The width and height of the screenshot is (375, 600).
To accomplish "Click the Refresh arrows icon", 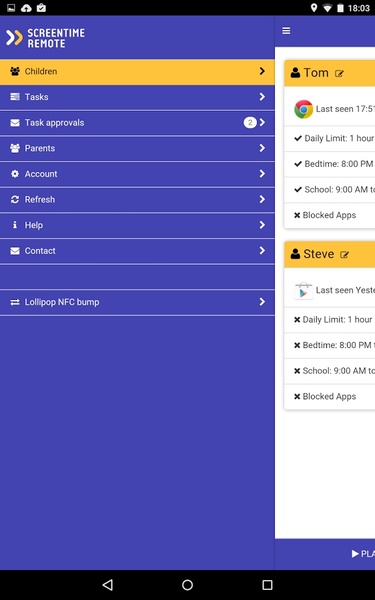I will [15, 199].
